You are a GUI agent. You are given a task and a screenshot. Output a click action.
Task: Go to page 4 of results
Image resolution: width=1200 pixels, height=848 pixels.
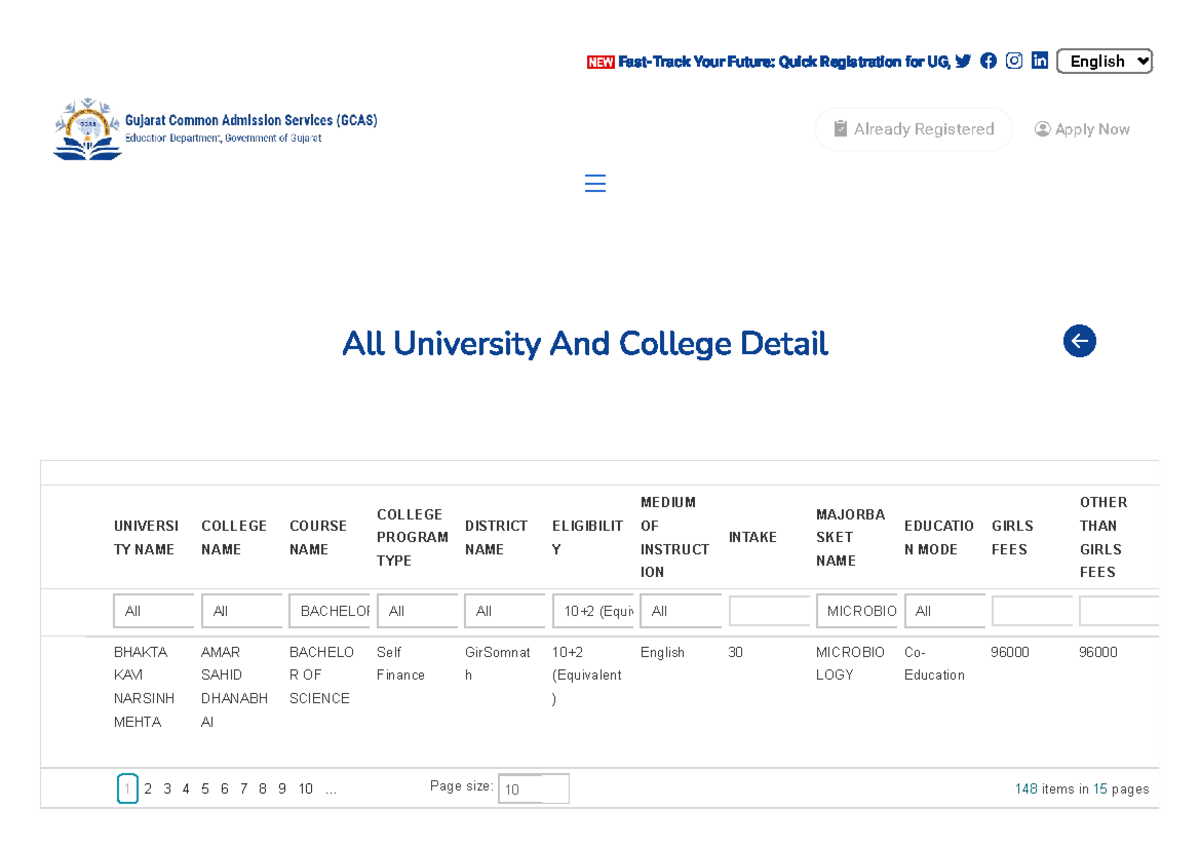pos(186,789)
